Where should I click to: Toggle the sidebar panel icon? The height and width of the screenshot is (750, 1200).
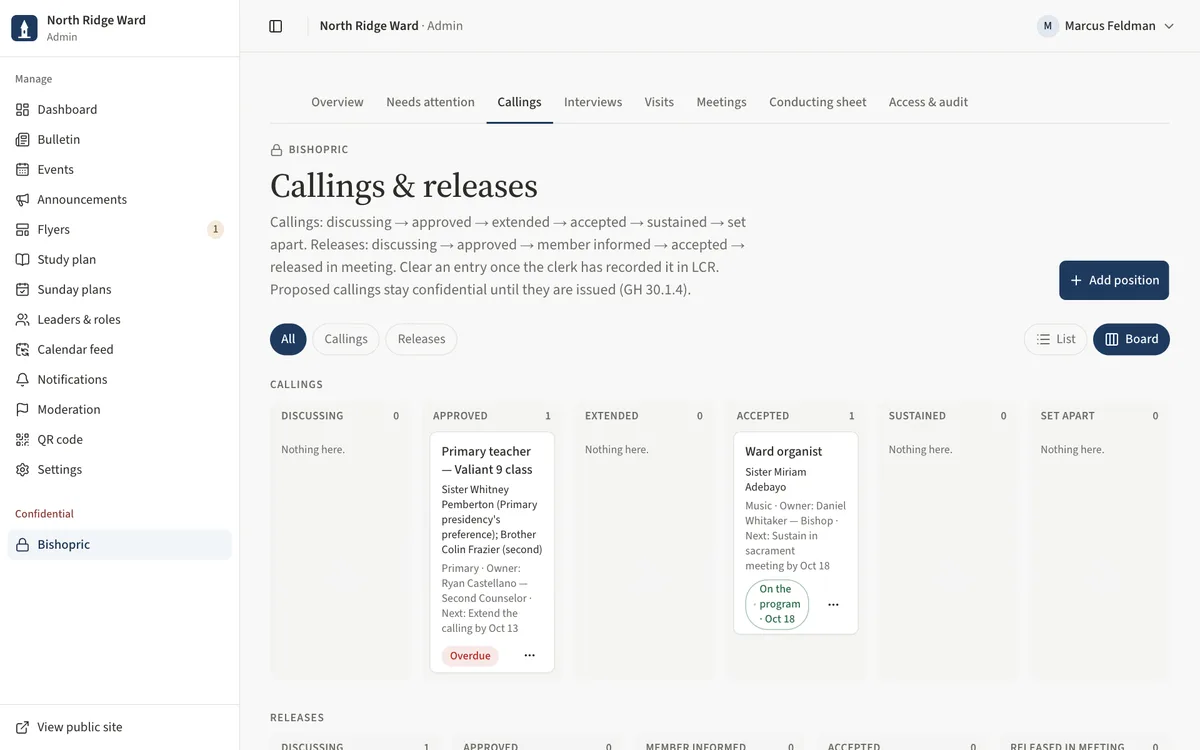276,26
